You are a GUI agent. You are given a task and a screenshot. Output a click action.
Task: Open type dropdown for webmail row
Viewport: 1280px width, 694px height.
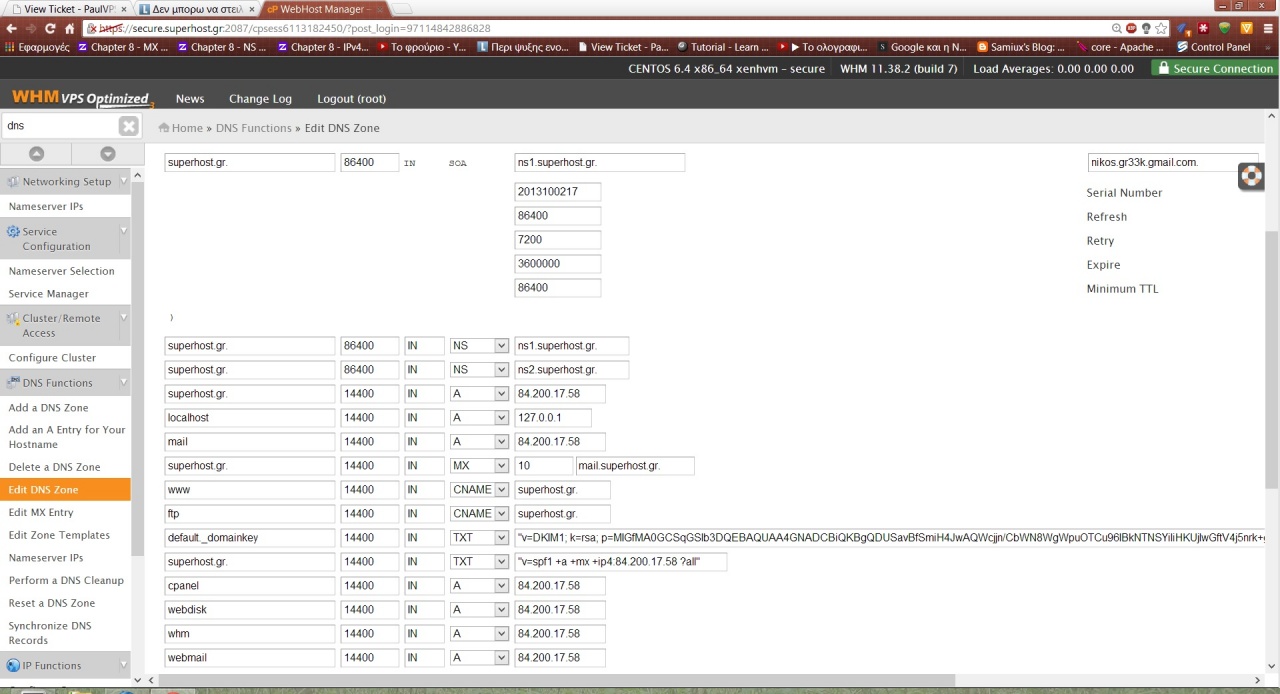coord(479,657)
